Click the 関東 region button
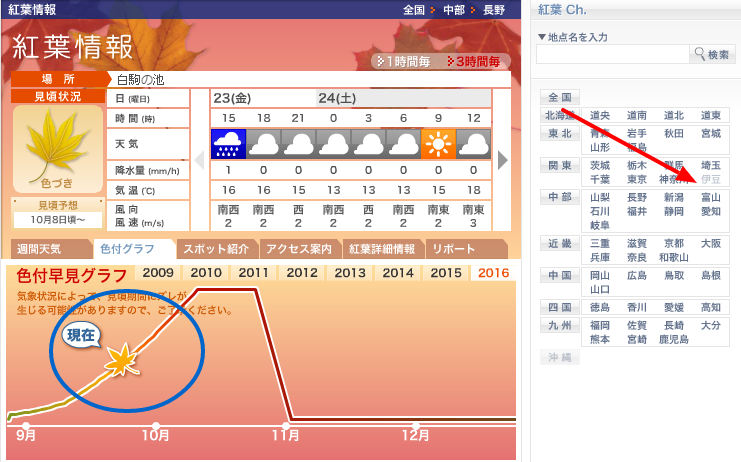741x462 pixels. point(560,166)
